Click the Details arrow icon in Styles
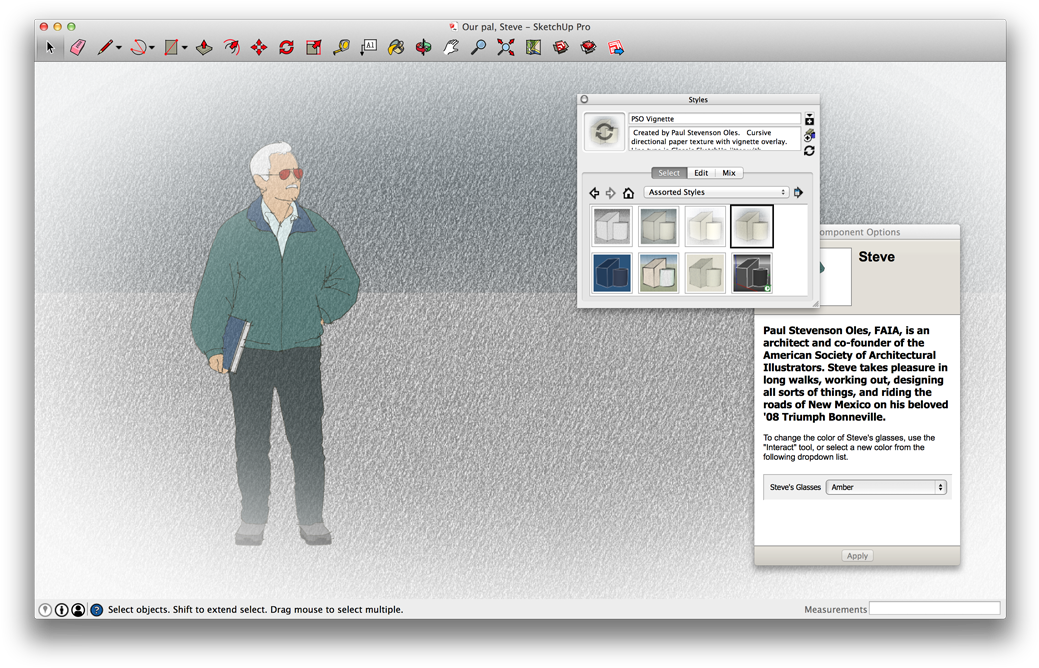Image resolution: width=1039 pixels, height=668 pixels. (798, 192)
